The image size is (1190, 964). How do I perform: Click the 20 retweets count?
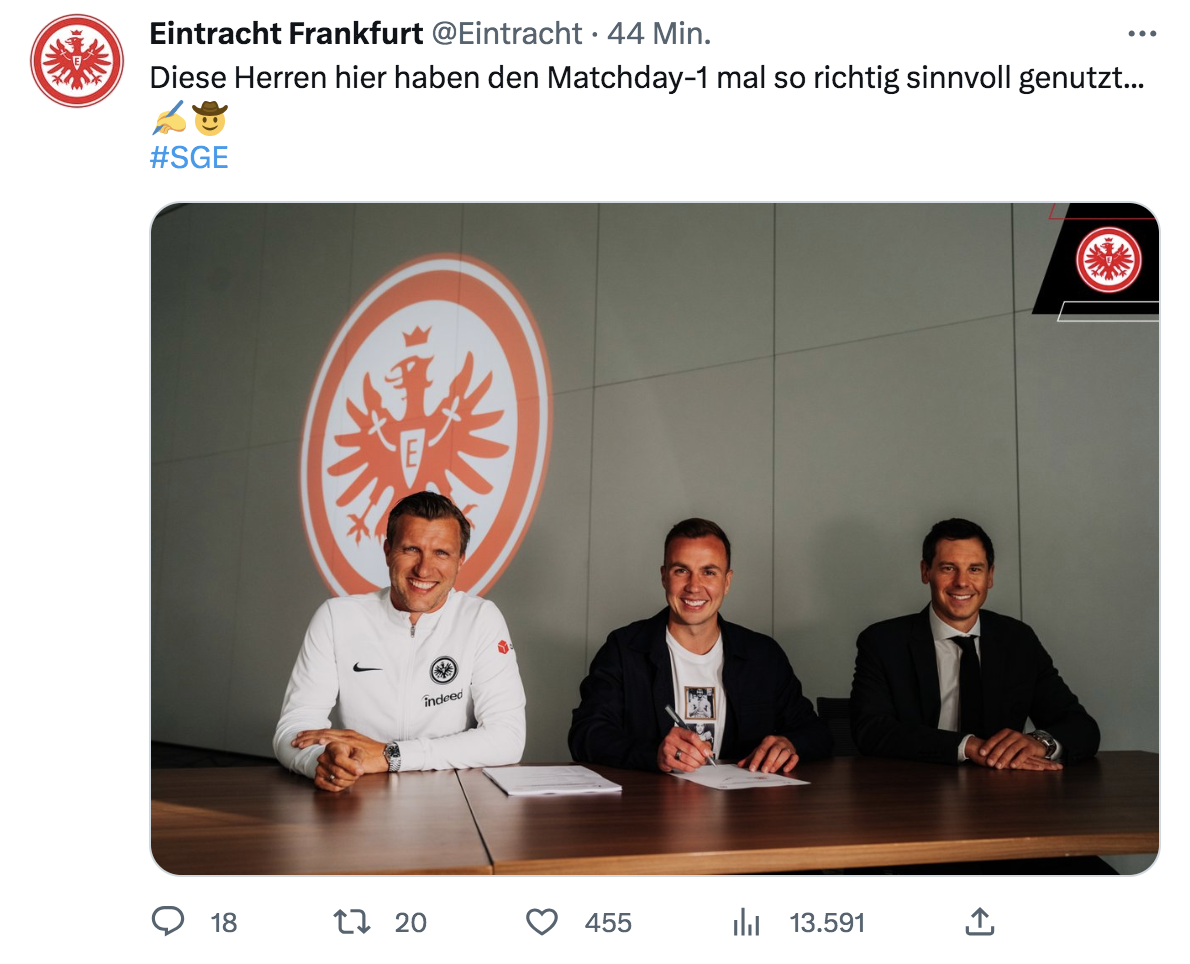pyautogui.click(x=410, y=922)
